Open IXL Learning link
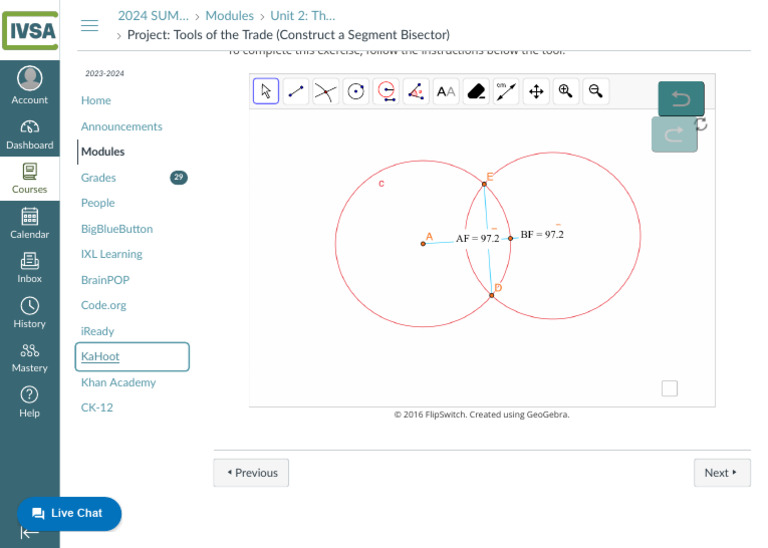The width and height of the screenshot is (768, 548). click(112, 254)
